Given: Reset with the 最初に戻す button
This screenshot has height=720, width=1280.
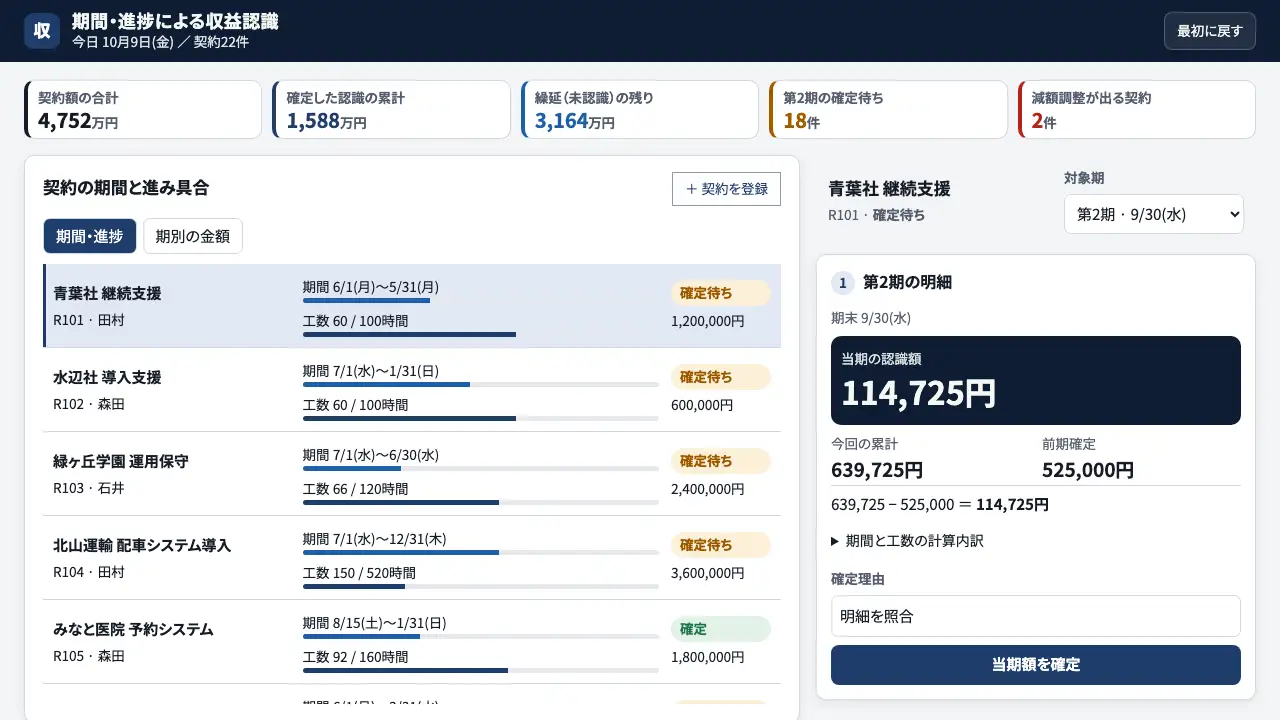Looking at the screenshot, I should click(x=1209, y=31).
